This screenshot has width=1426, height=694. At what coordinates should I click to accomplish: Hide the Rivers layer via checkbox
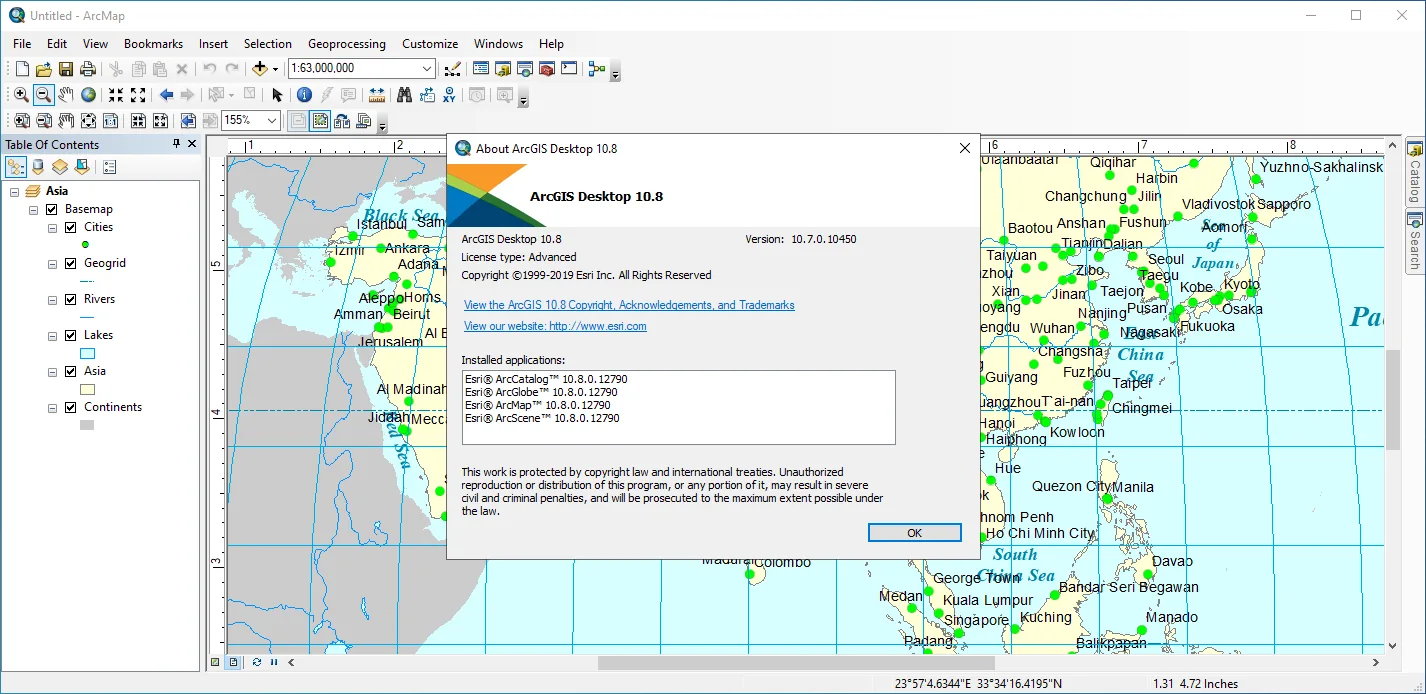70,300
